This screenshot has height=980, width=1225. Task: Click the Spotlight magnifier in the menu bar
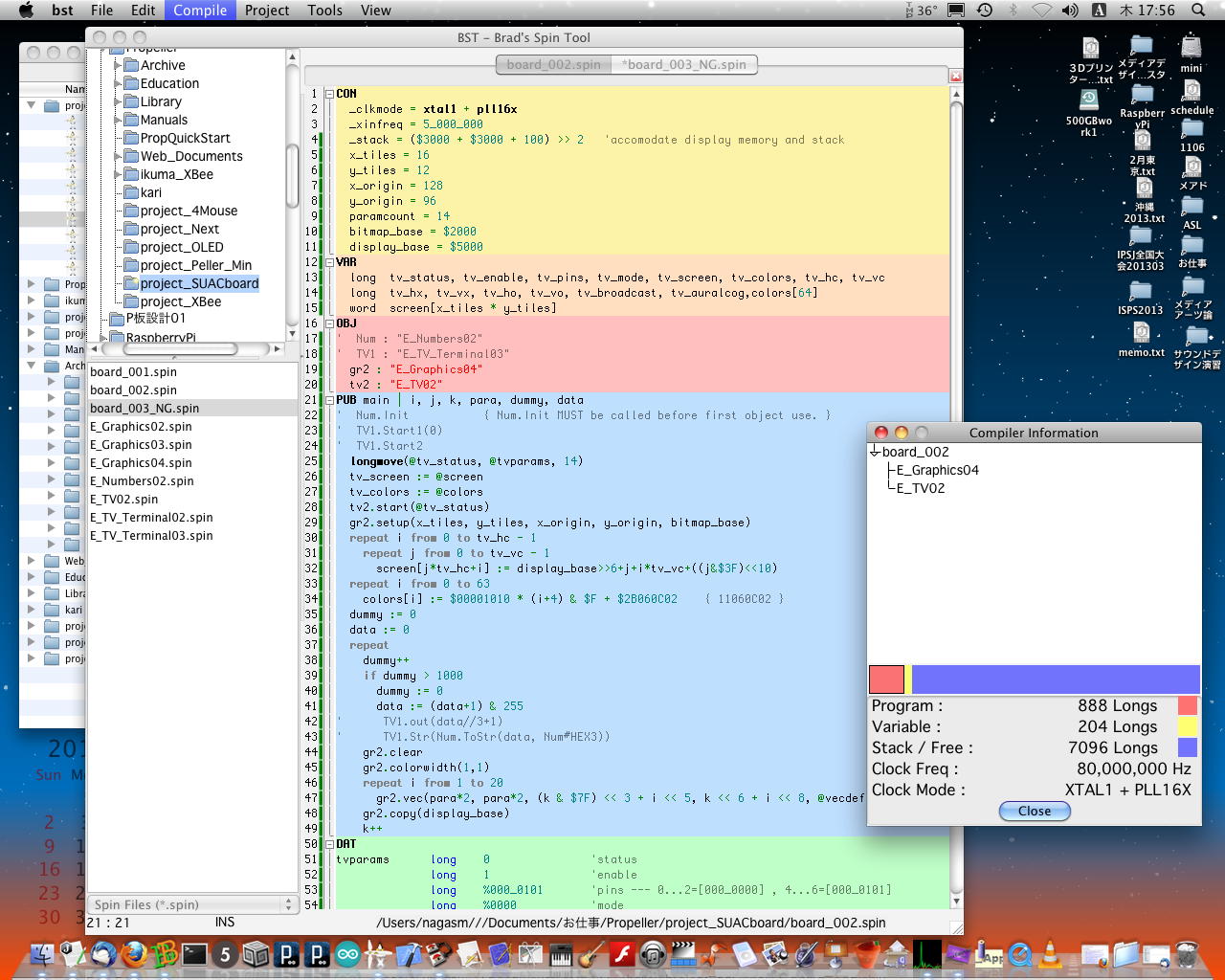[1198, 11]
